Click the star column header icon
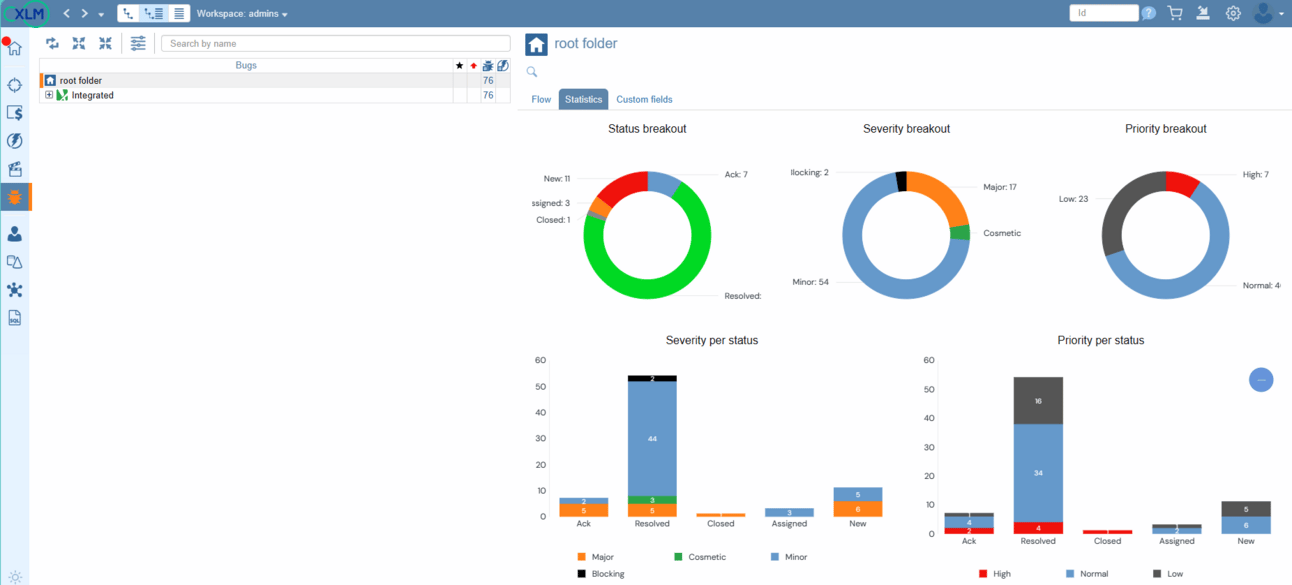The image size is (1292, 585). tap(460, 66)
